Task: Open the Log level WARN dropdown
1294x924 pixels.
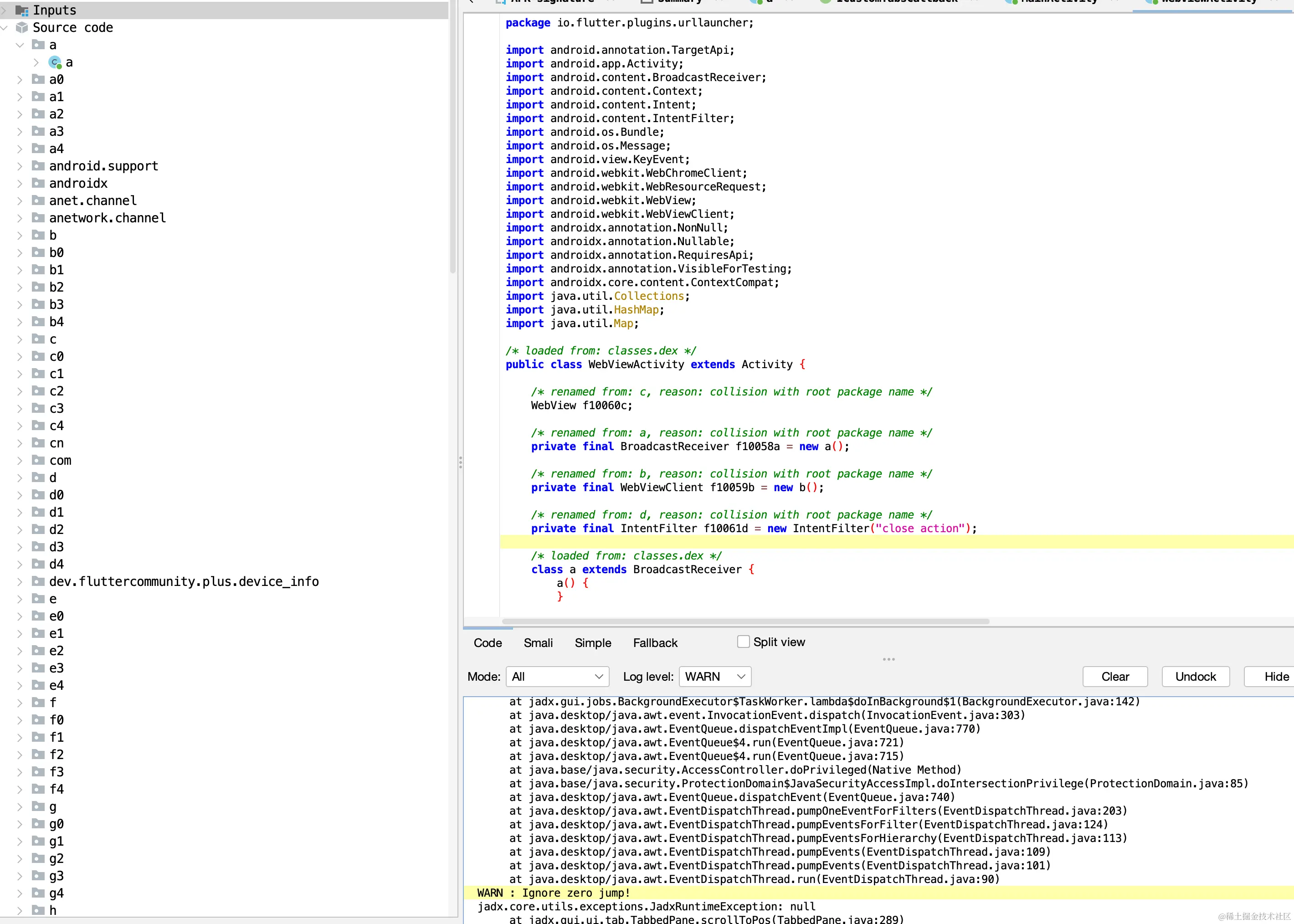Action: (715, 677)
